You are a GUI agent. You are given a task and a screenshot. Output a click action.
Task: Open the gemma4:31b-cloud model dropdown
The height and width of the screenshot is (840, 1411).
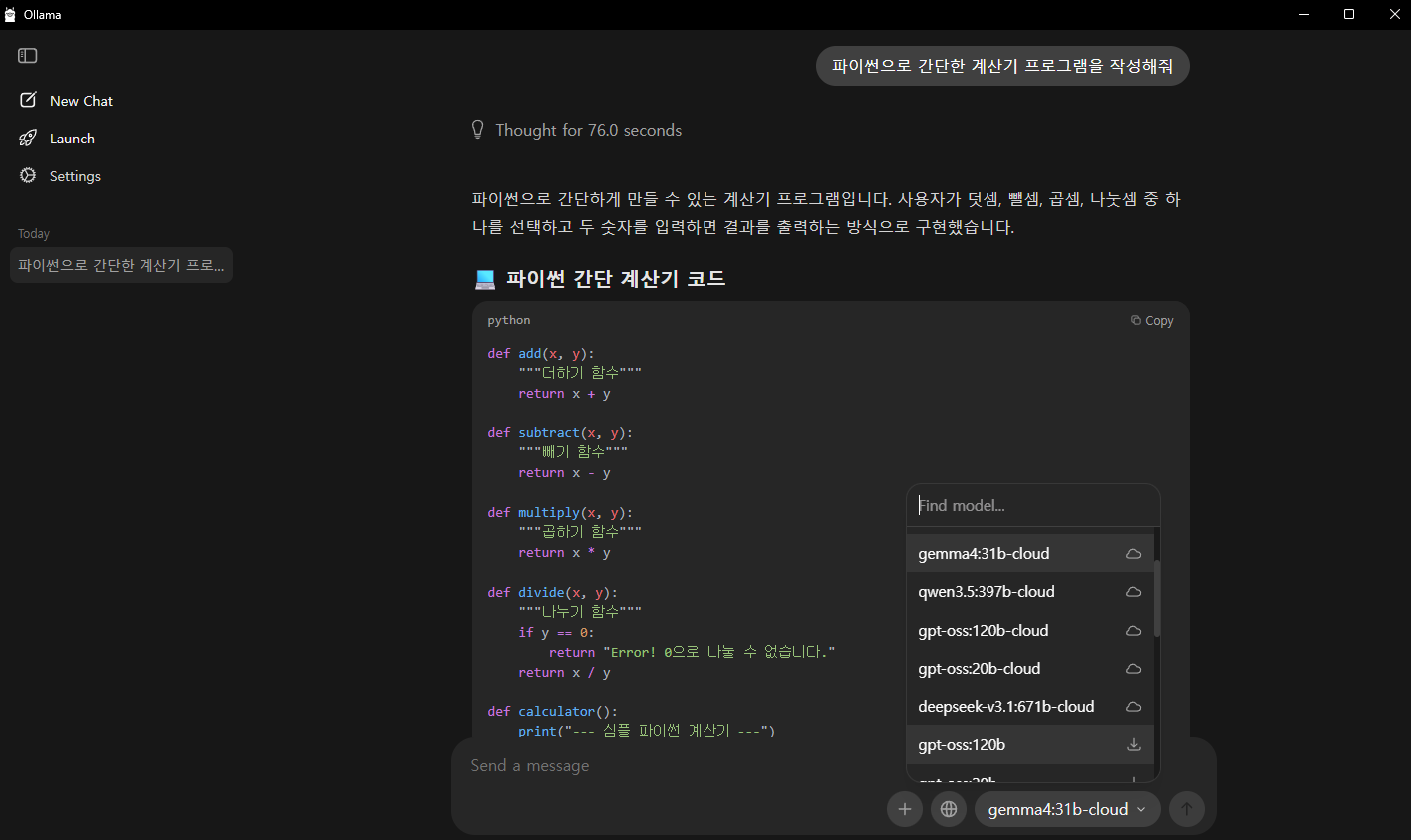tap(1067, 809)
